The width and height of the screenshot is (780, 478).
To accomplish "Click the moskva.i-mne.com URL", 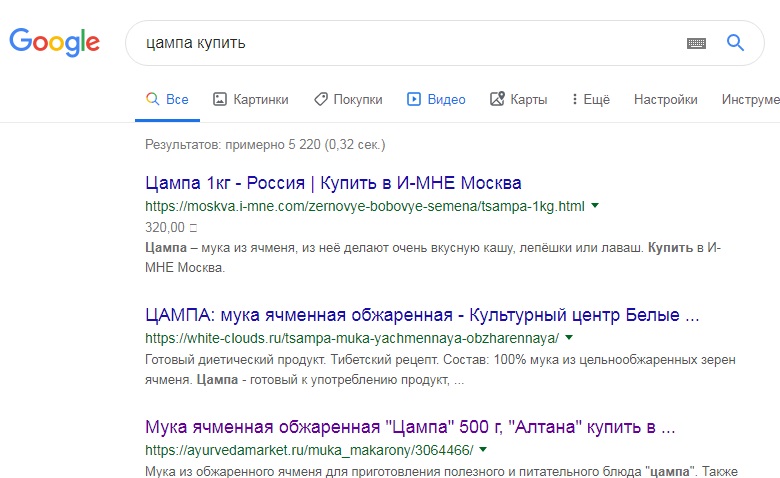I will click(365, 206).
